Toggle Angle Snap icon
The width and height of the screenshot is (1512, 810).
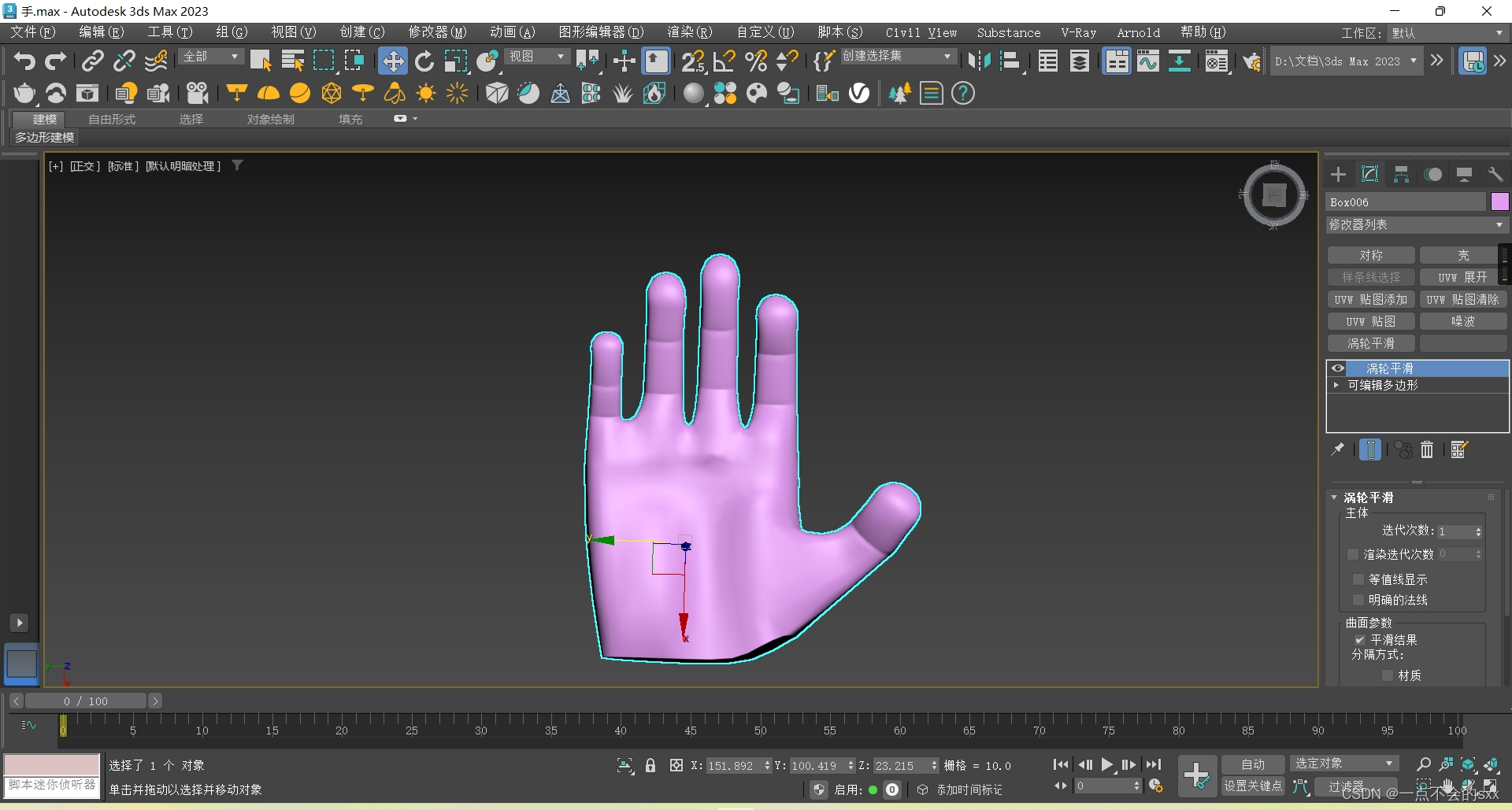click(724, 61)
